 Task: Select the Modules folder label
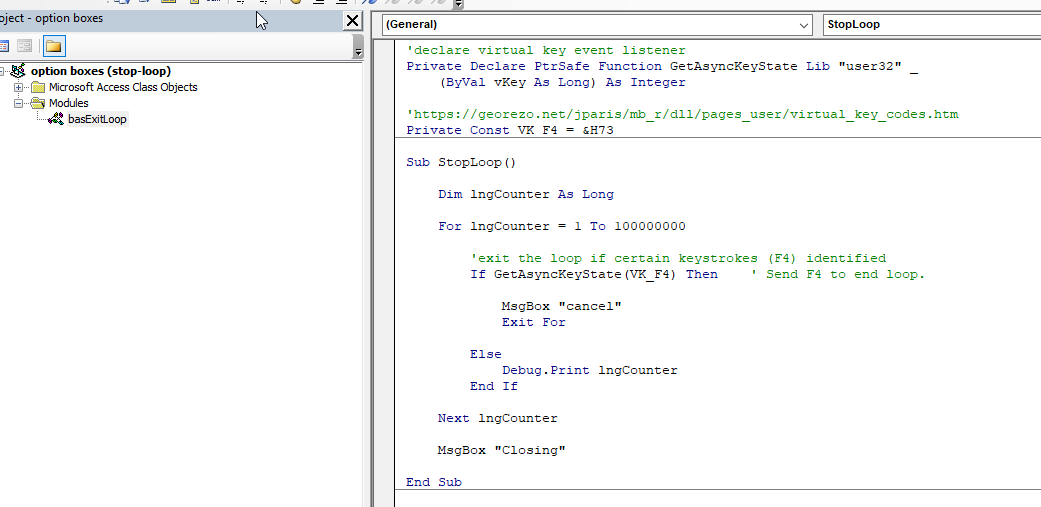(x=68, y=103)
